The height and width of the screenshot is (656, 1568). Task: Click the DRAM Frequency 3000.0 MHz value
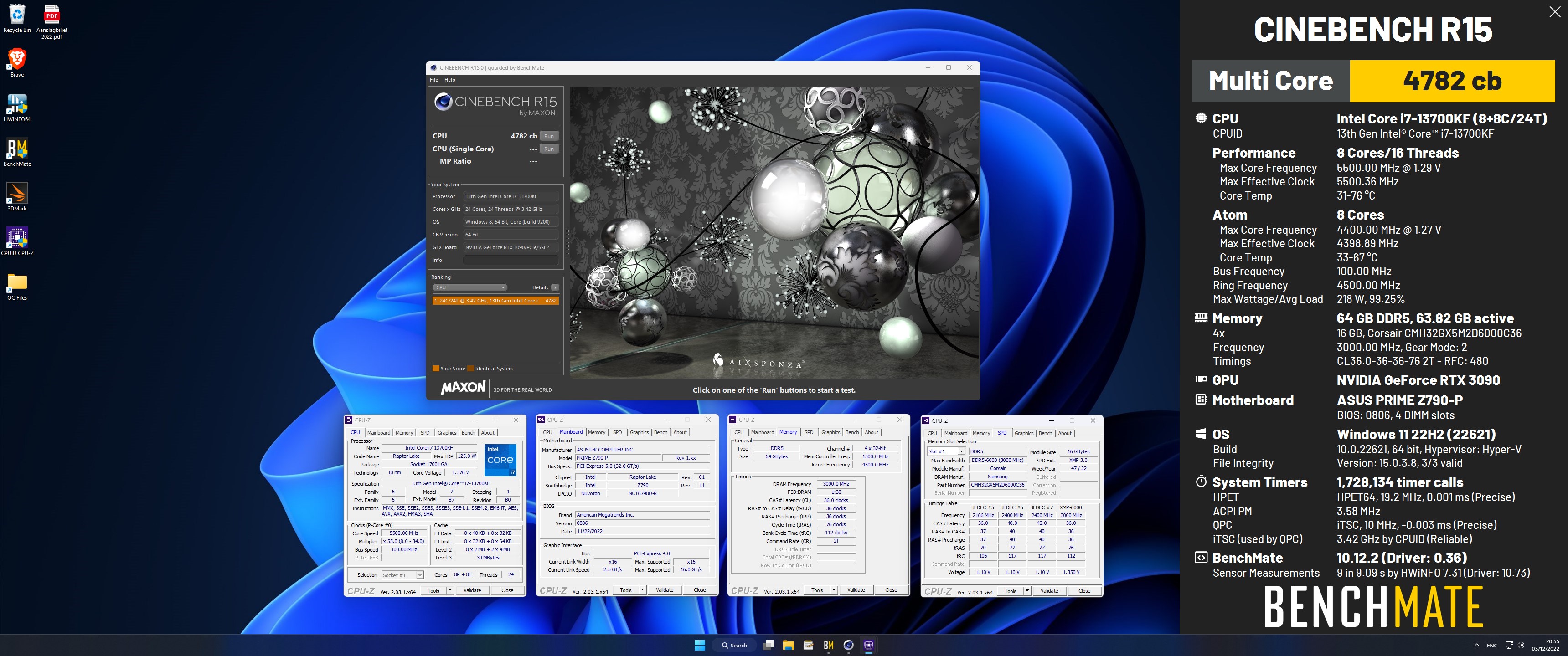(x=836, y=484)
